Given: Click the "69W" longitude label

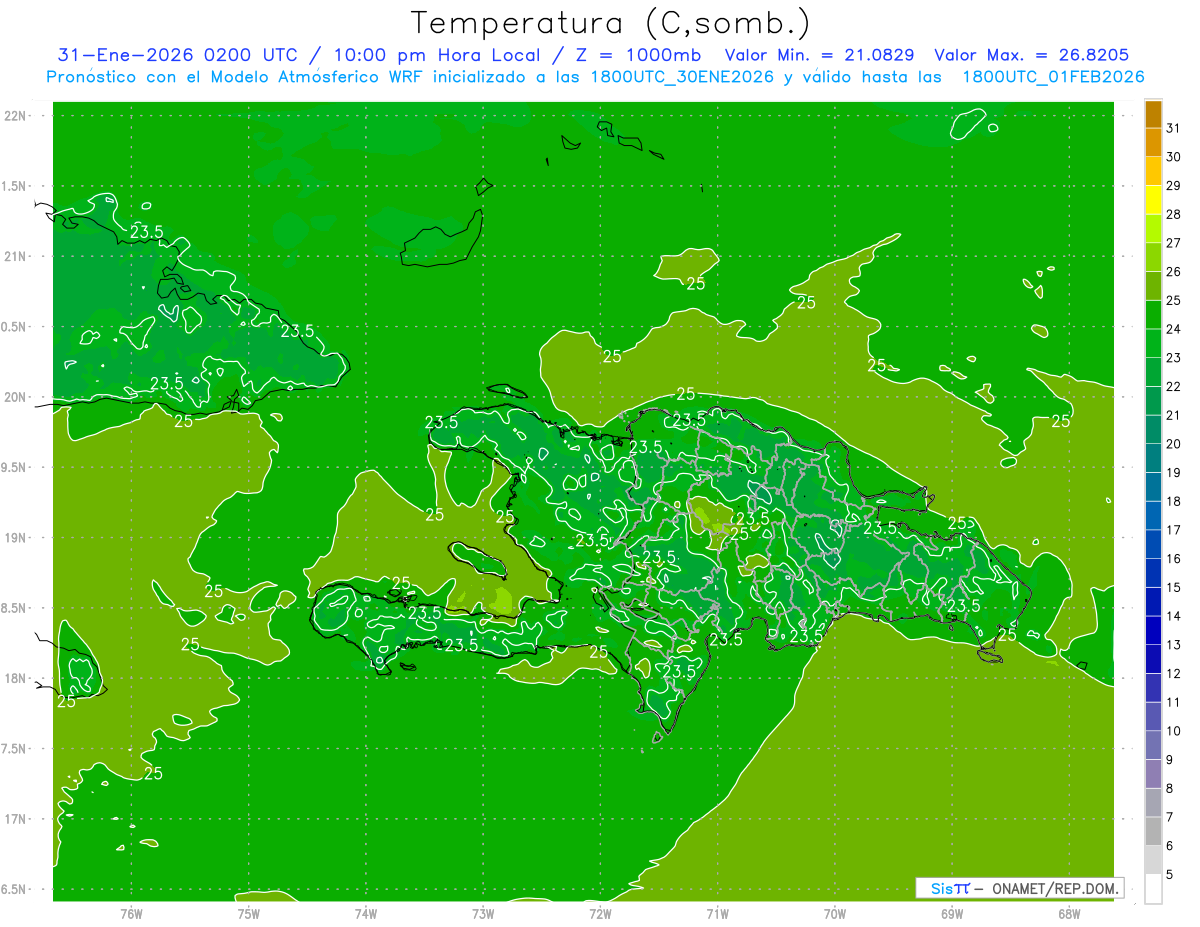Looking at the screenshot, I should click(952, 914).
